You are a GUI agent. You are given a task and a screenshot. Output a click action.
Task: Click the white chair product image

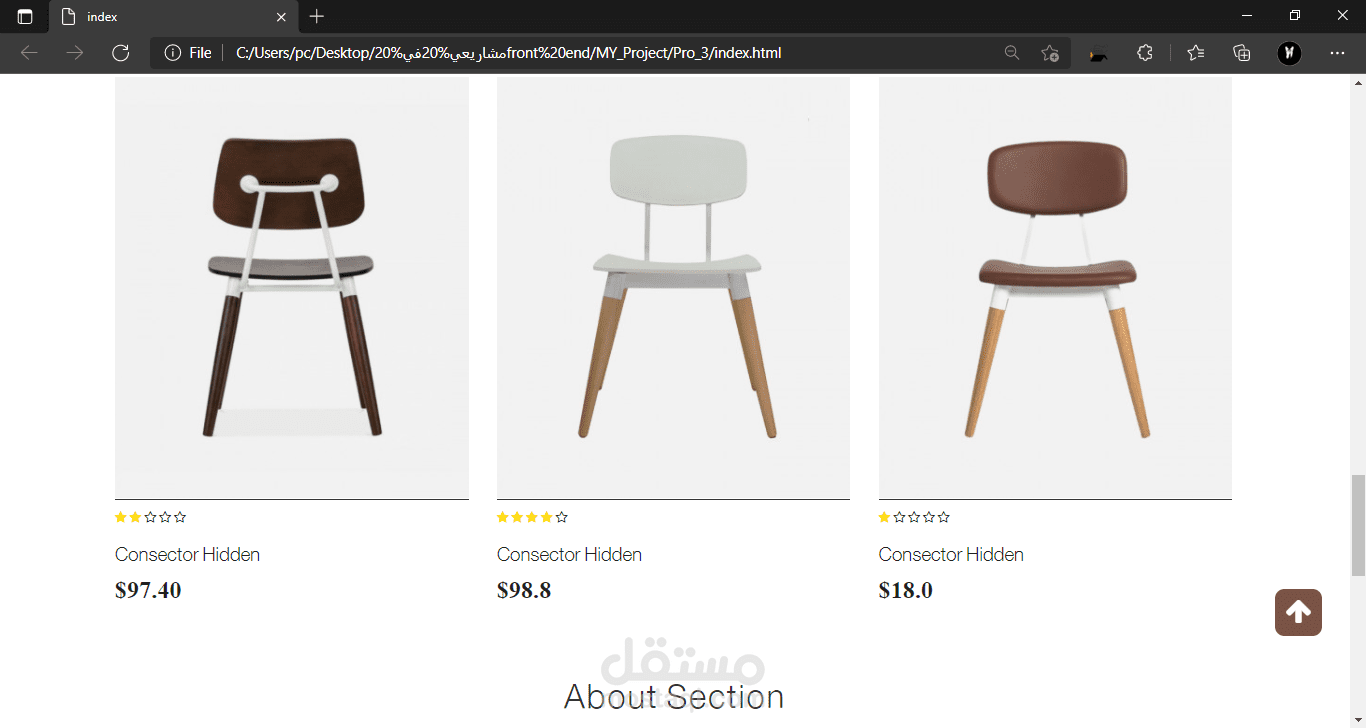[x=673, y=287]
